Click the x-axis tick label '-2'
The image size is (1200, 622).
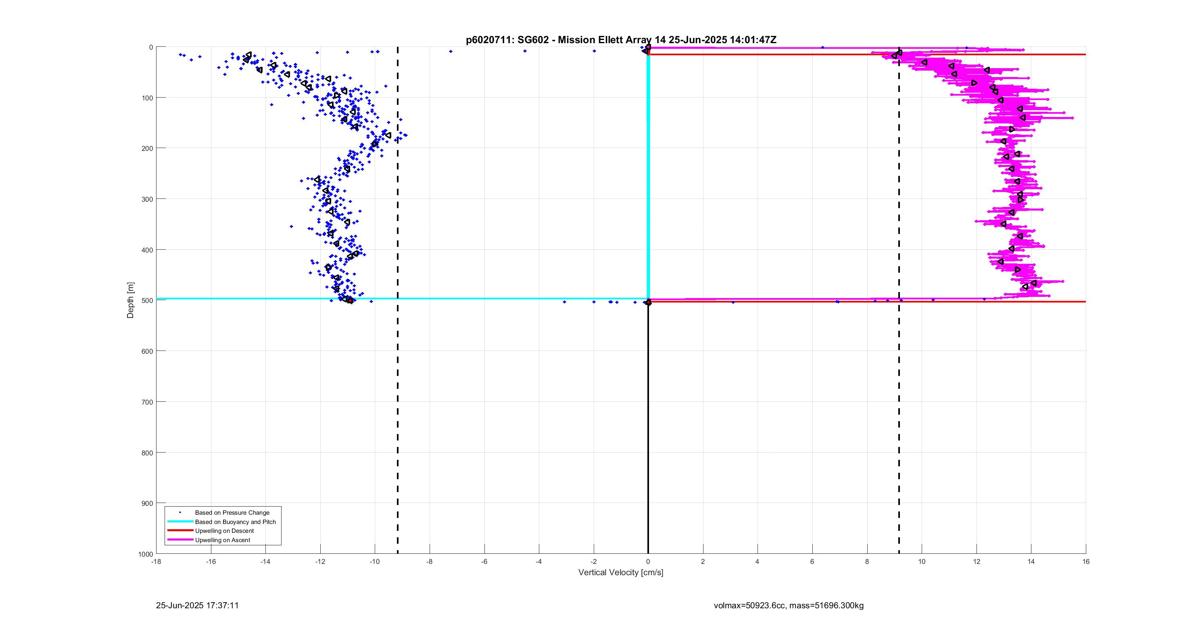[593, 561]
